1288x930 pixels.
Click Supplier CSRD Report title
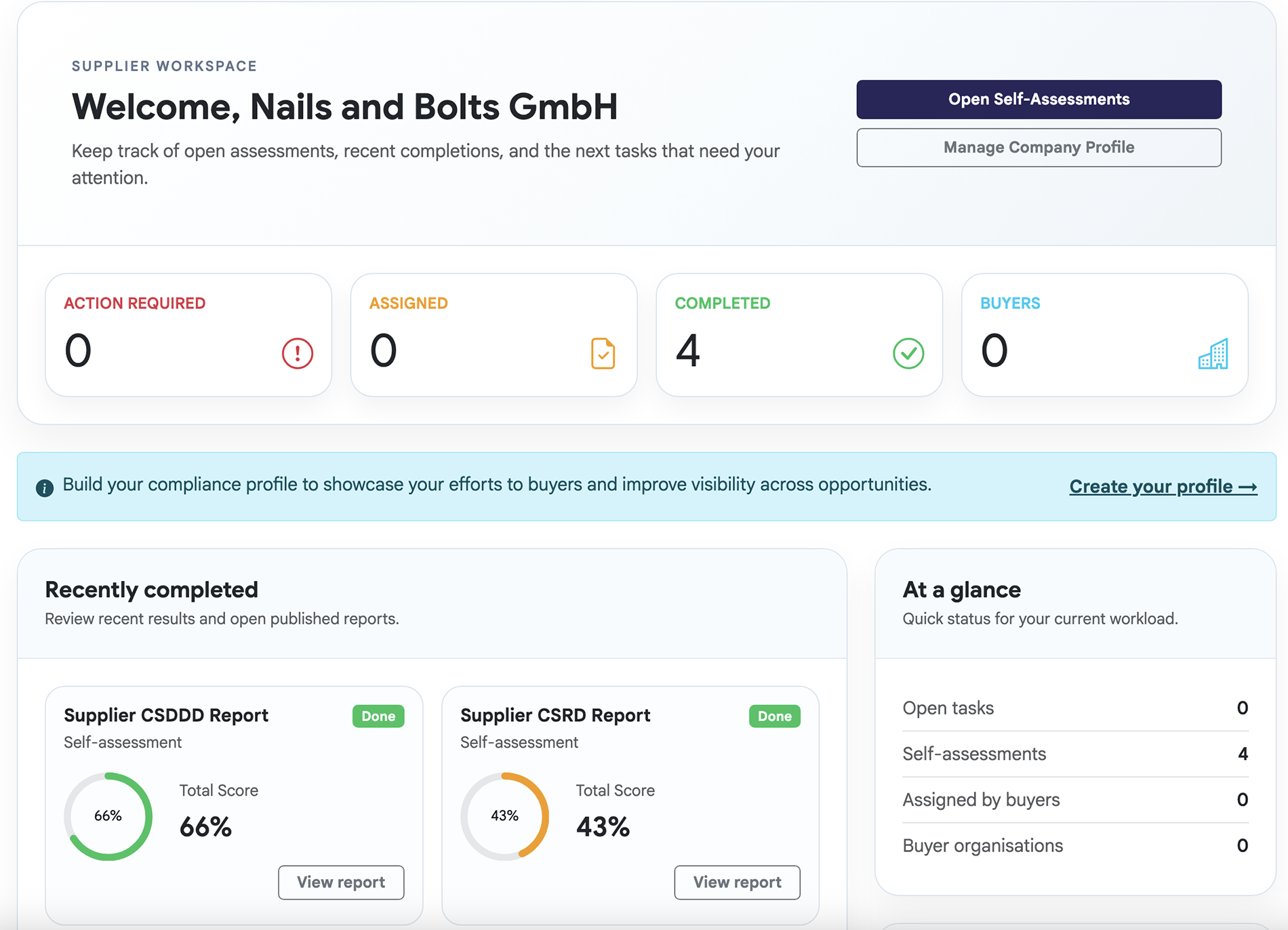pos(555,715)
